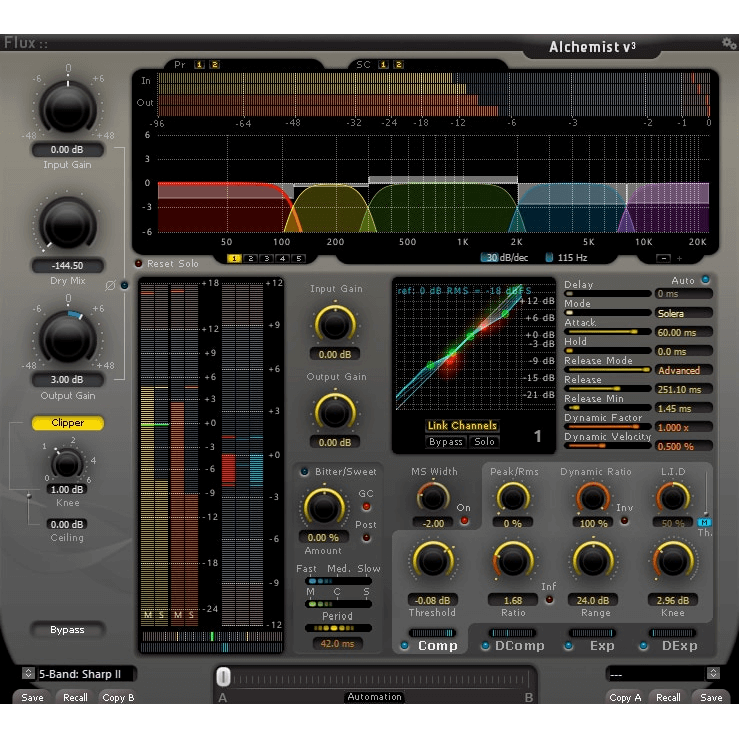Click the Post LED in Bitter/Sweet section

pyautogui.click(x=366, y=537)
